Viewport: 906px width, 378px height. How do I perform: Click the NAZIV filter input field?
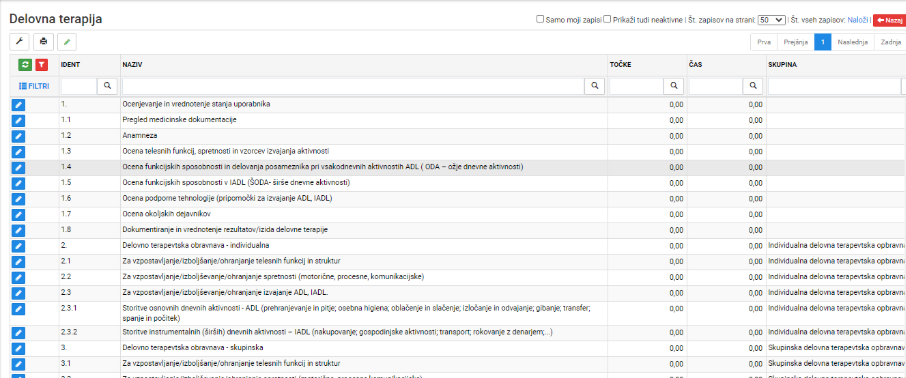(353, 86)
